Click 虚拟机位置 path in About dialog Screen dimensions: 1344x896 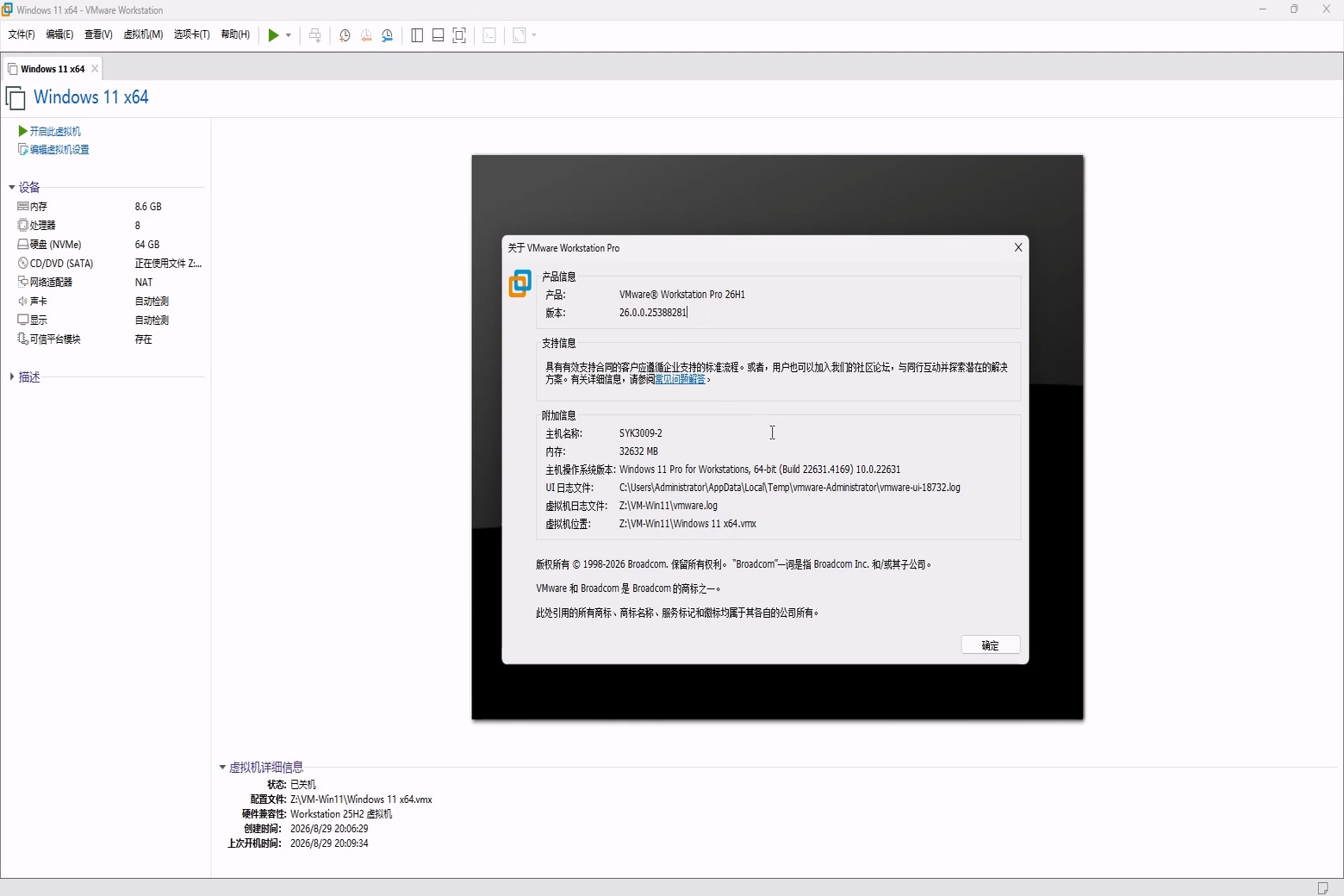tap(688, 524)
